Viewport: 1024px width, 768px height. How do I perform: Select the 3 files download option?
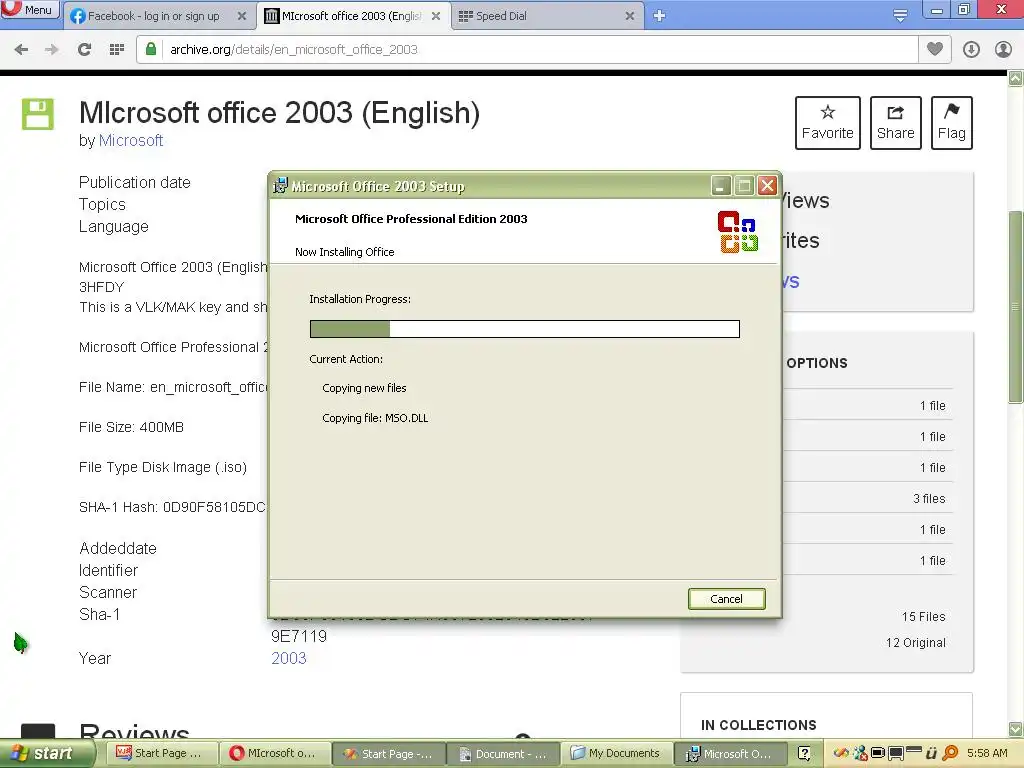coord(929,499)
